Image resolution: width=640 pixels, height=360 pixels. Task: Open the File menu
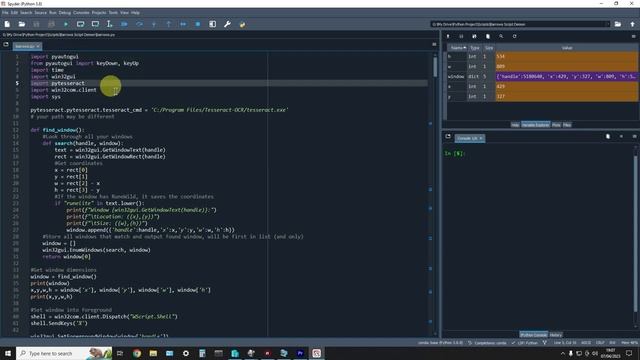pos(5,13)
